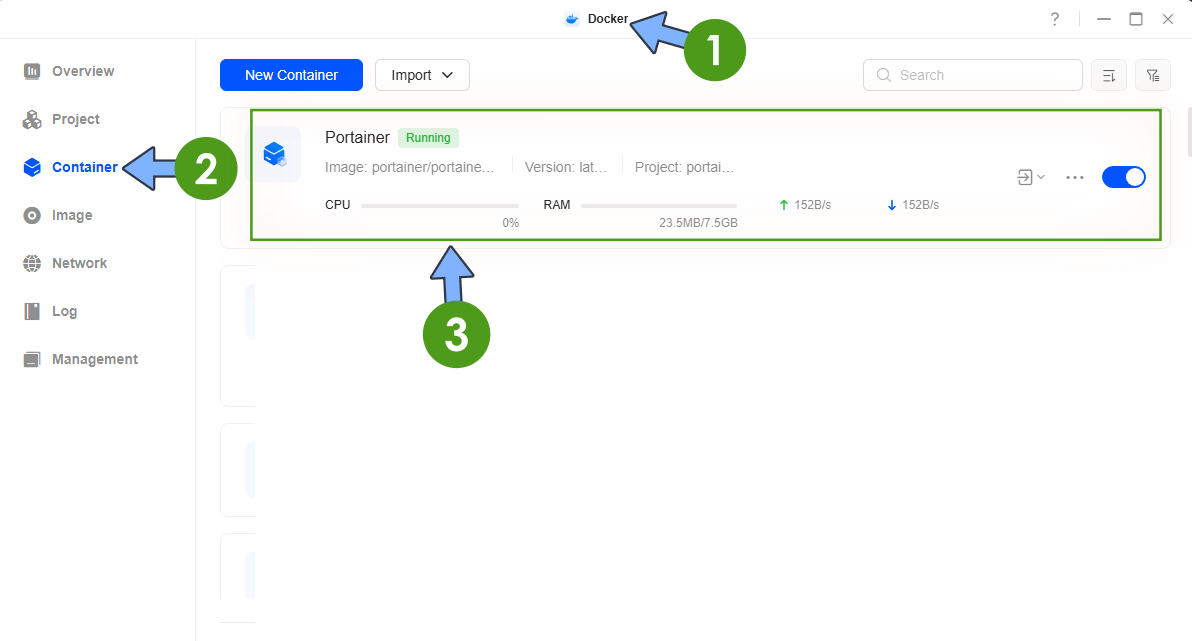
Task: Click the Project: portai… text
Action: point(685,167)
